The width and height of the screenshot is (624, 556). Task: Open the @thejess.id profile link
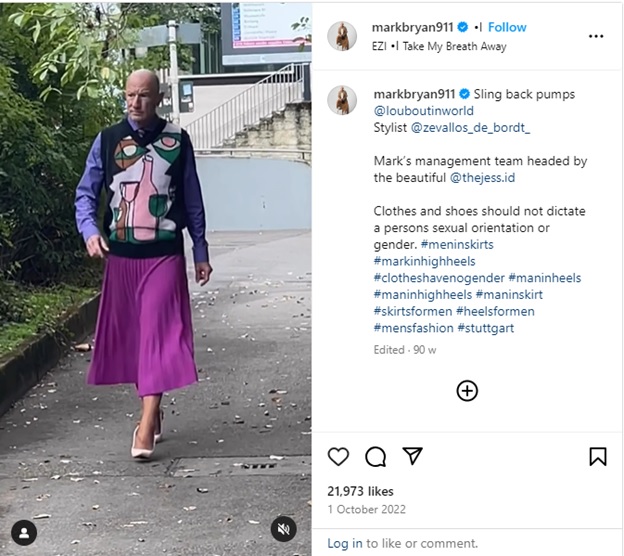pyautogui.click(x=482, y=178)
